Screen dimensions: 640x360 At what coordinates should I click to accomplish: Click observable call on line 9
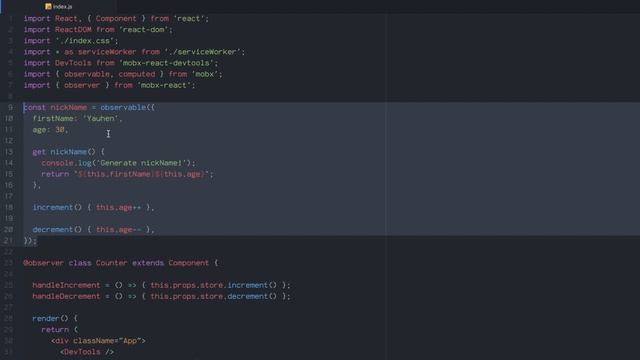[123, 108]
